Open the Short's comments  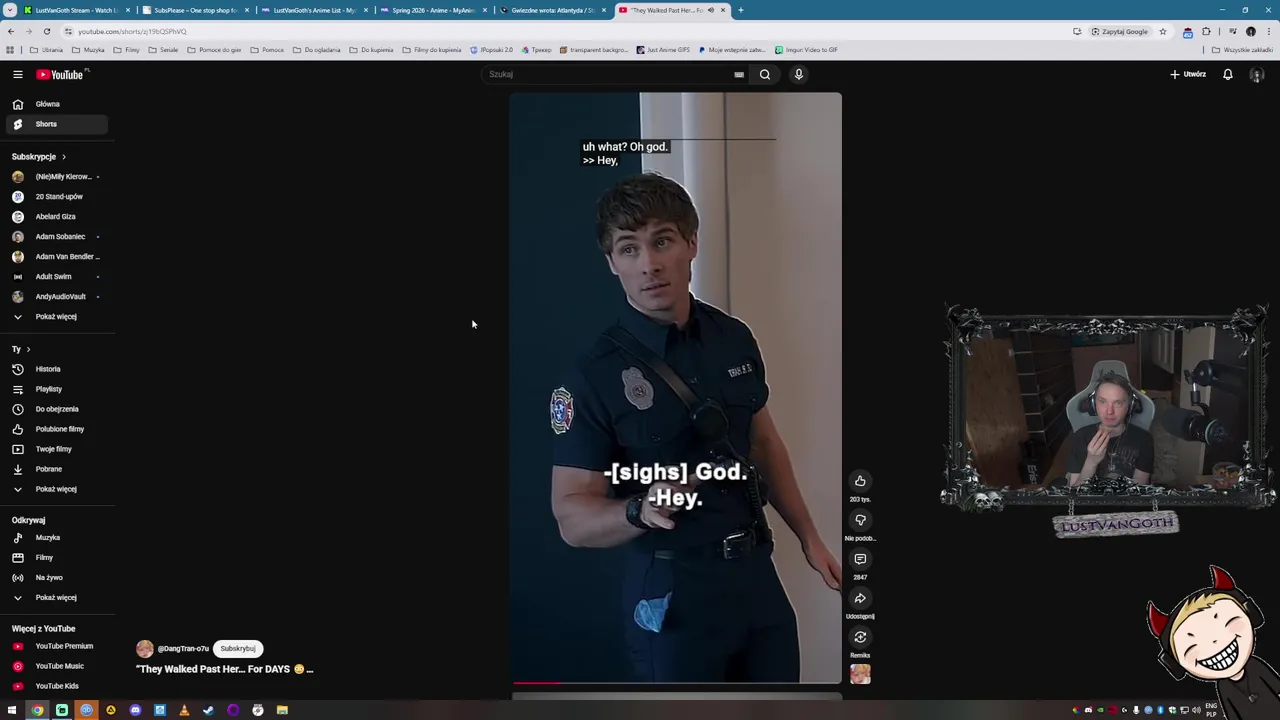(860, 559)
